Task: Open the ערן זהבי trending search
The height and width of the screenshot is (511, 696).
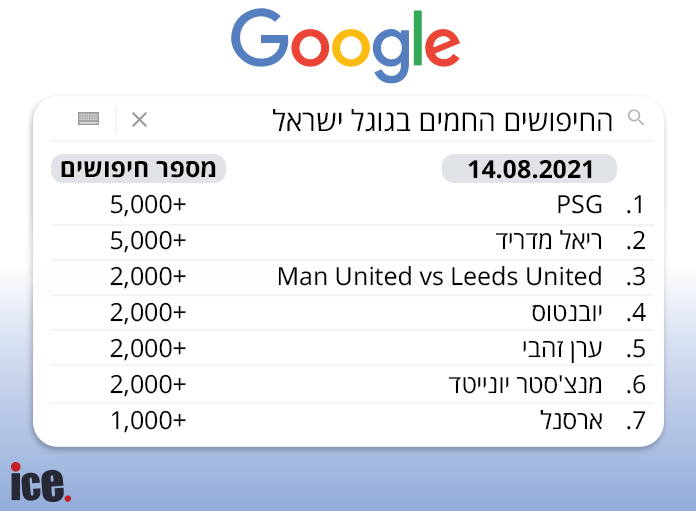Action: coord(562,348)
